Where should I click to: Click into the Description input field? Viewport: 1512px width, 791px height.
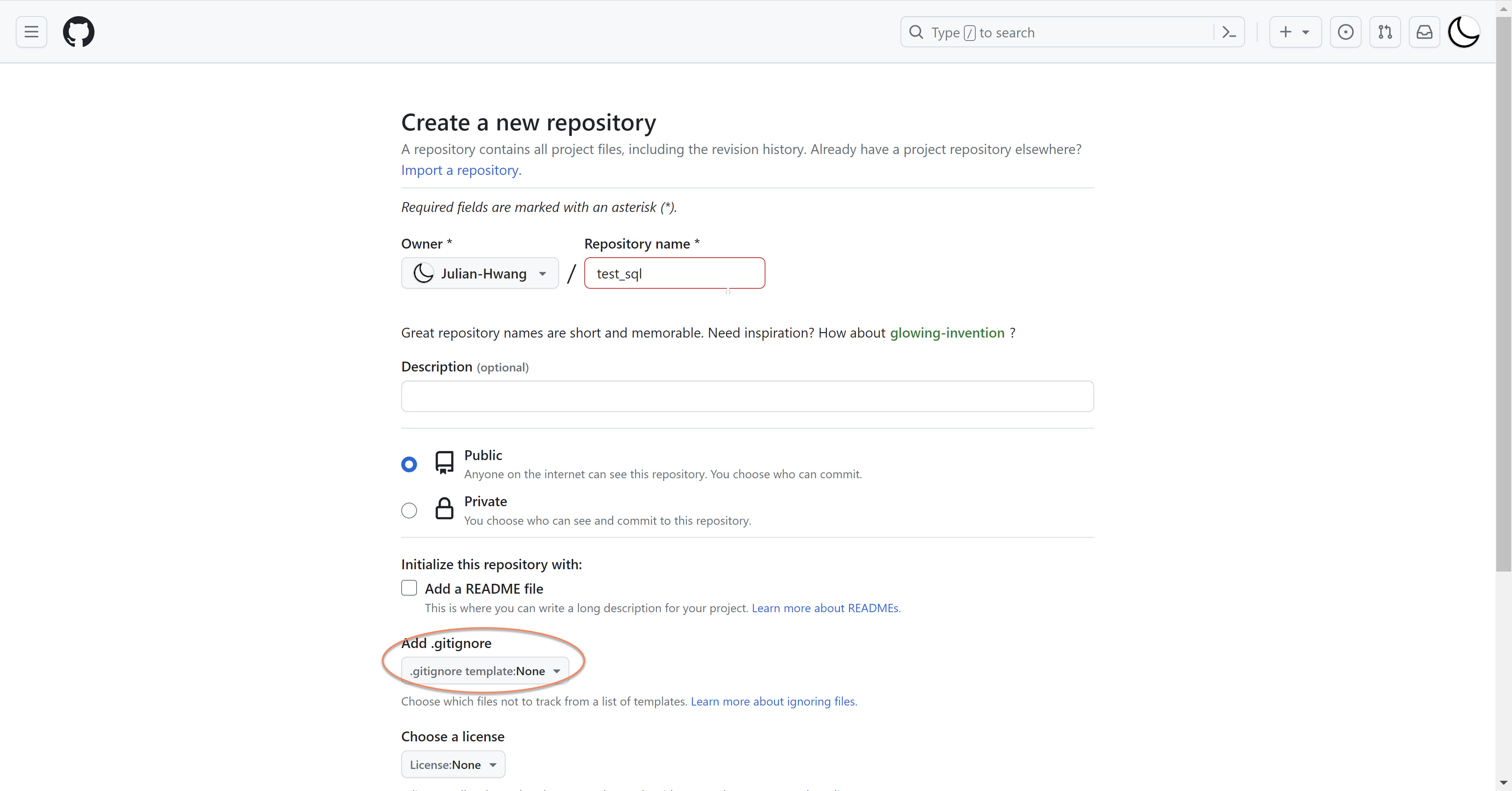coord(747,396)
